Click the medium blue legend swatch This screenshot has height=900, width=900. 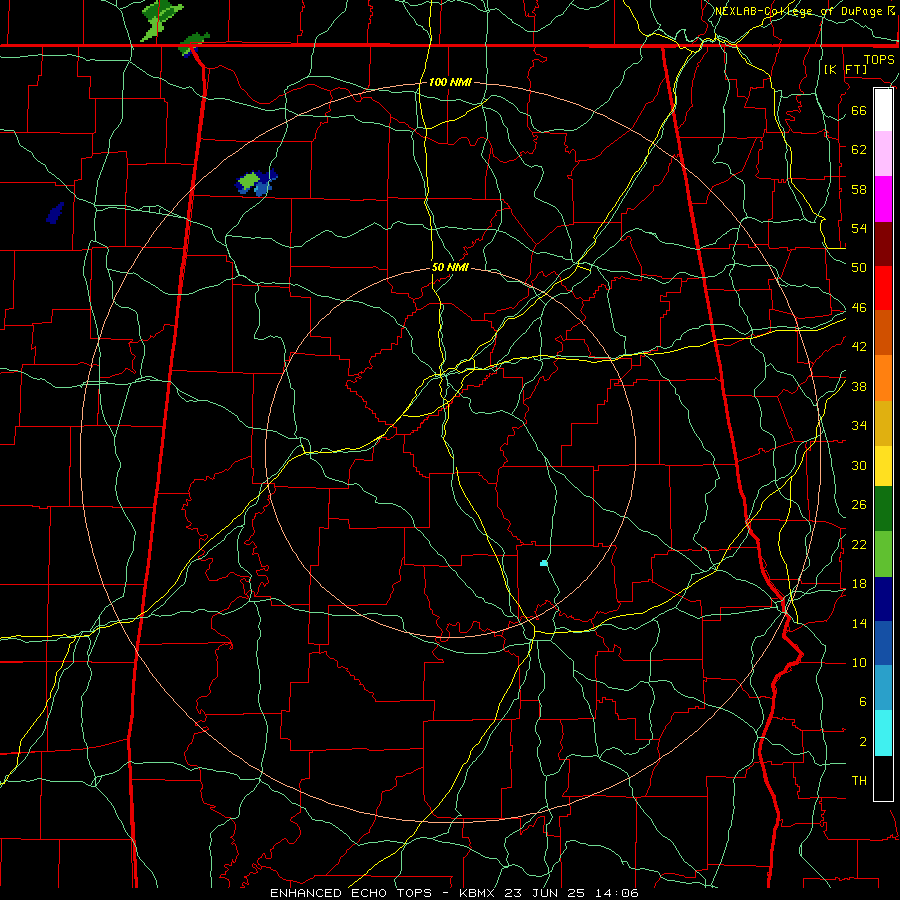(883, 643)
